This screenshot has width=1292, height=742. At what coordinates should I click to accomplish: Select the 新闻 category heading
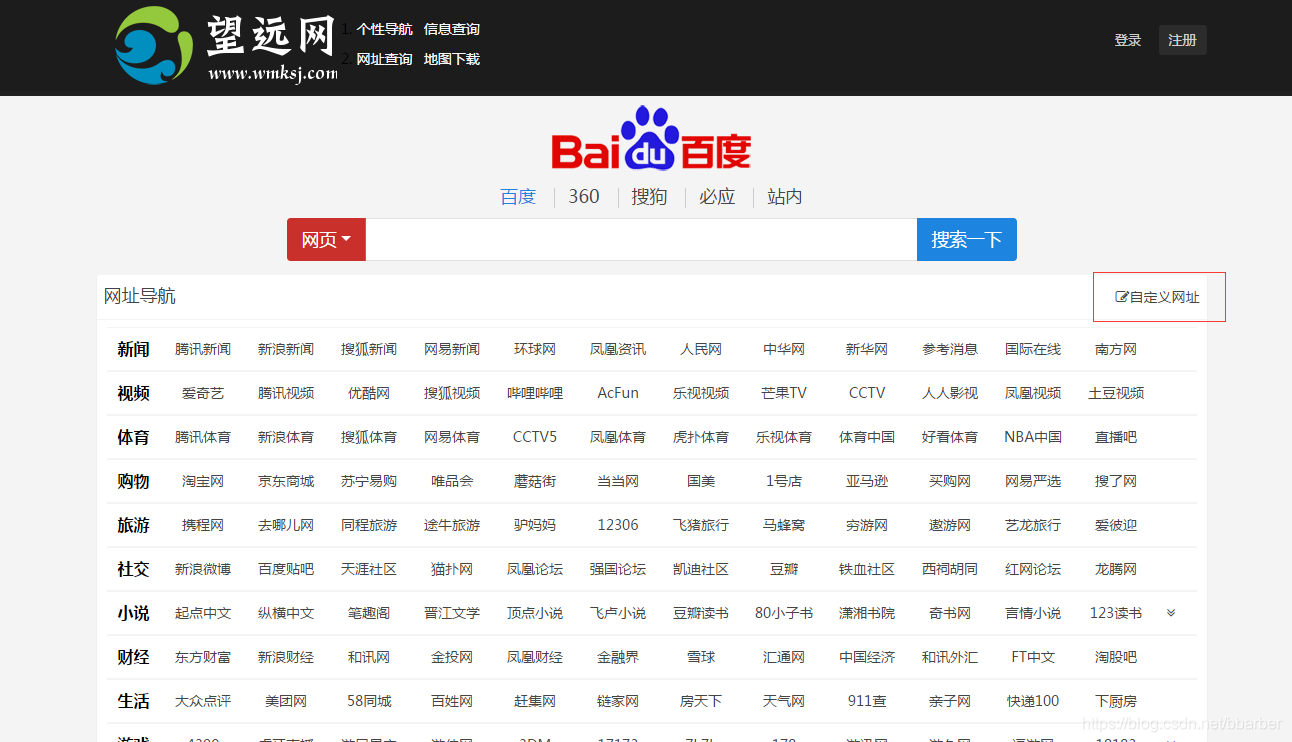tap(133, 349)
